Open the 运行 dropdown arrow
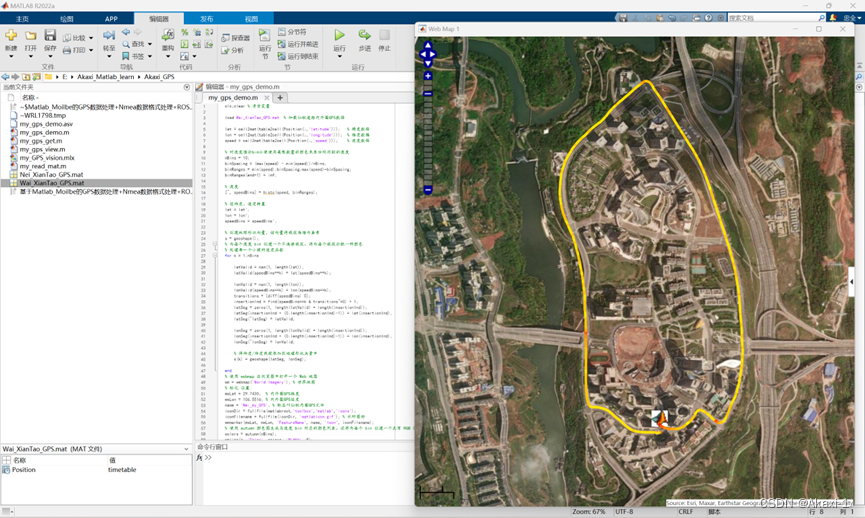 [x=339, y=56]
